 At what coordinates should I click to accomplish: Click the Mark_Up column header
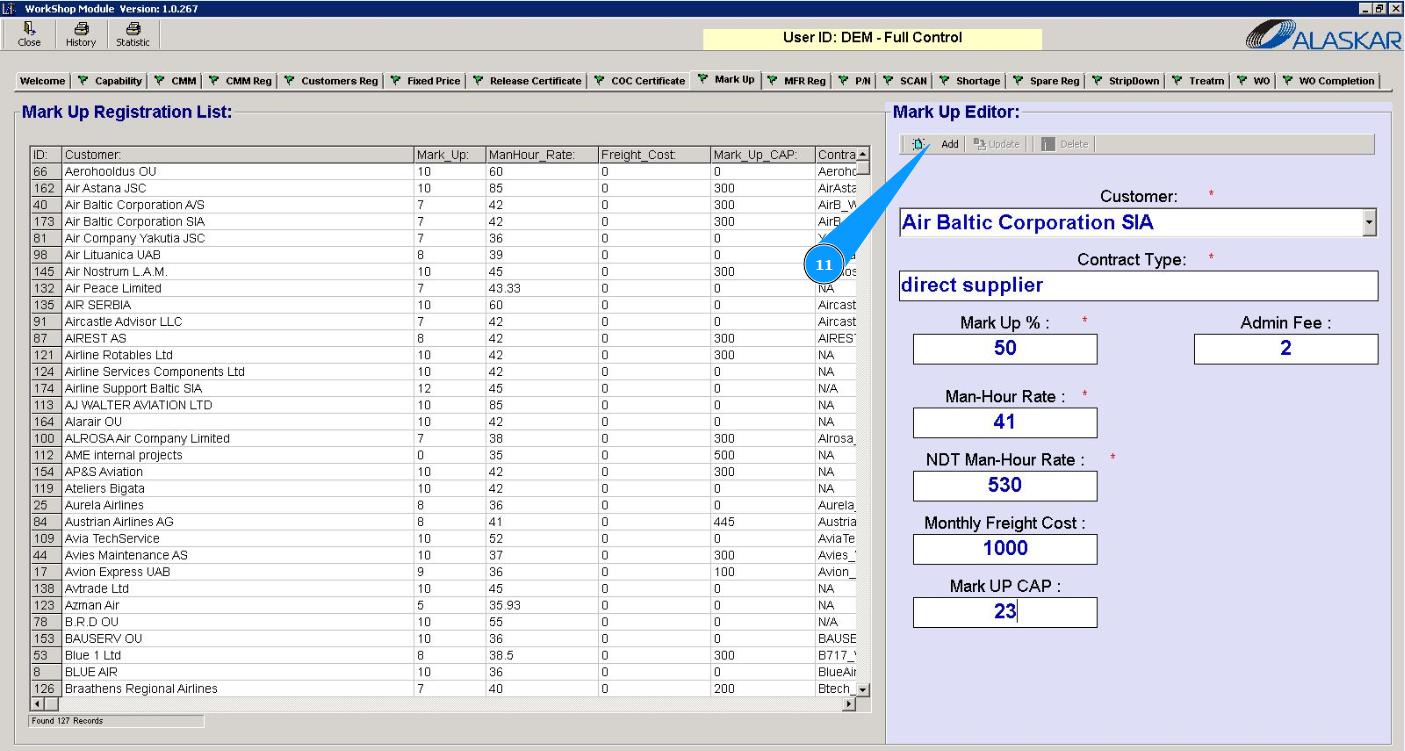[x=450, y=155]
